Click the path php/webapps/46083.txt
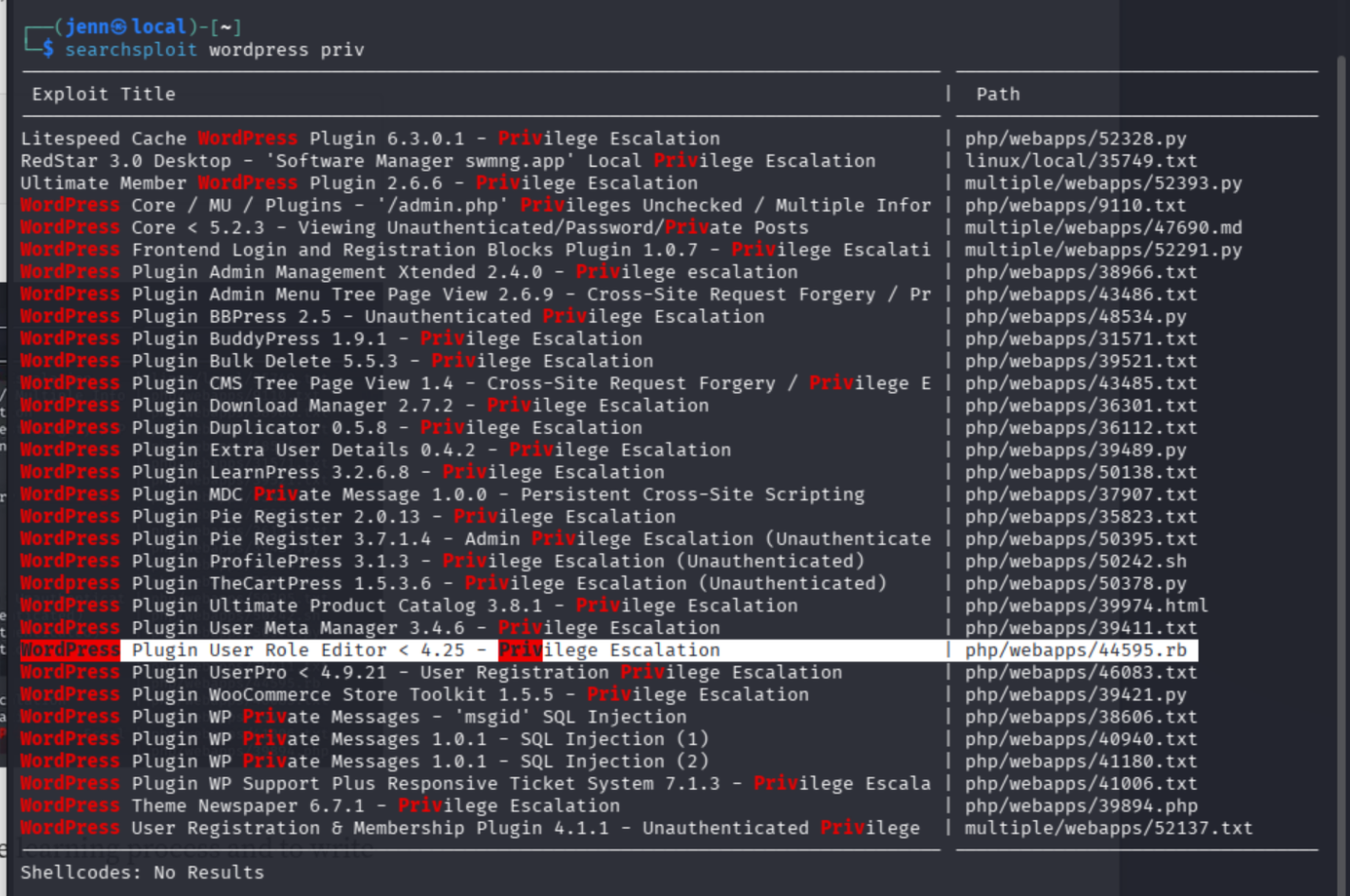This screenshot has width=1350, height=896. (1081, 673)
